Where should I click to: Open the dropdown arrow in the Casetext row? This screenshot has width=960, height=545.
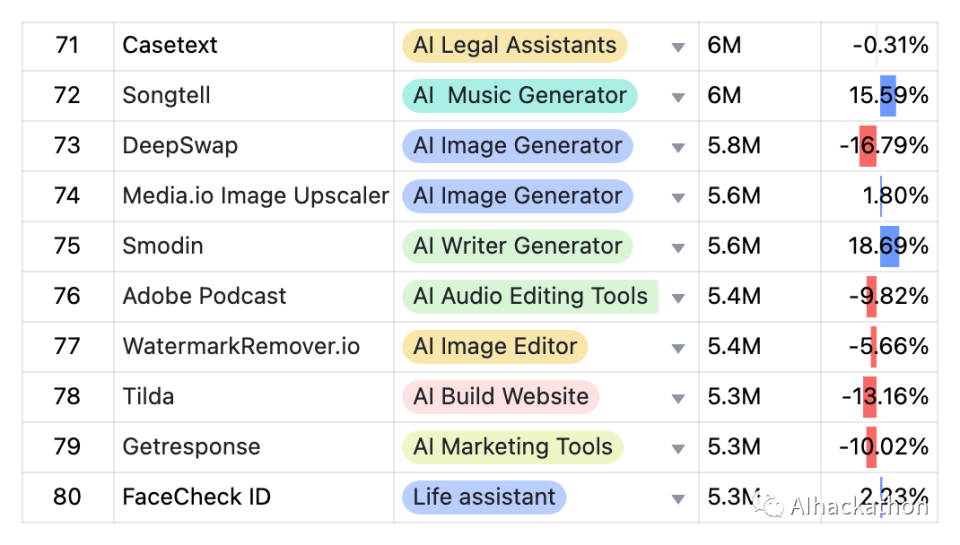point(678,47)
